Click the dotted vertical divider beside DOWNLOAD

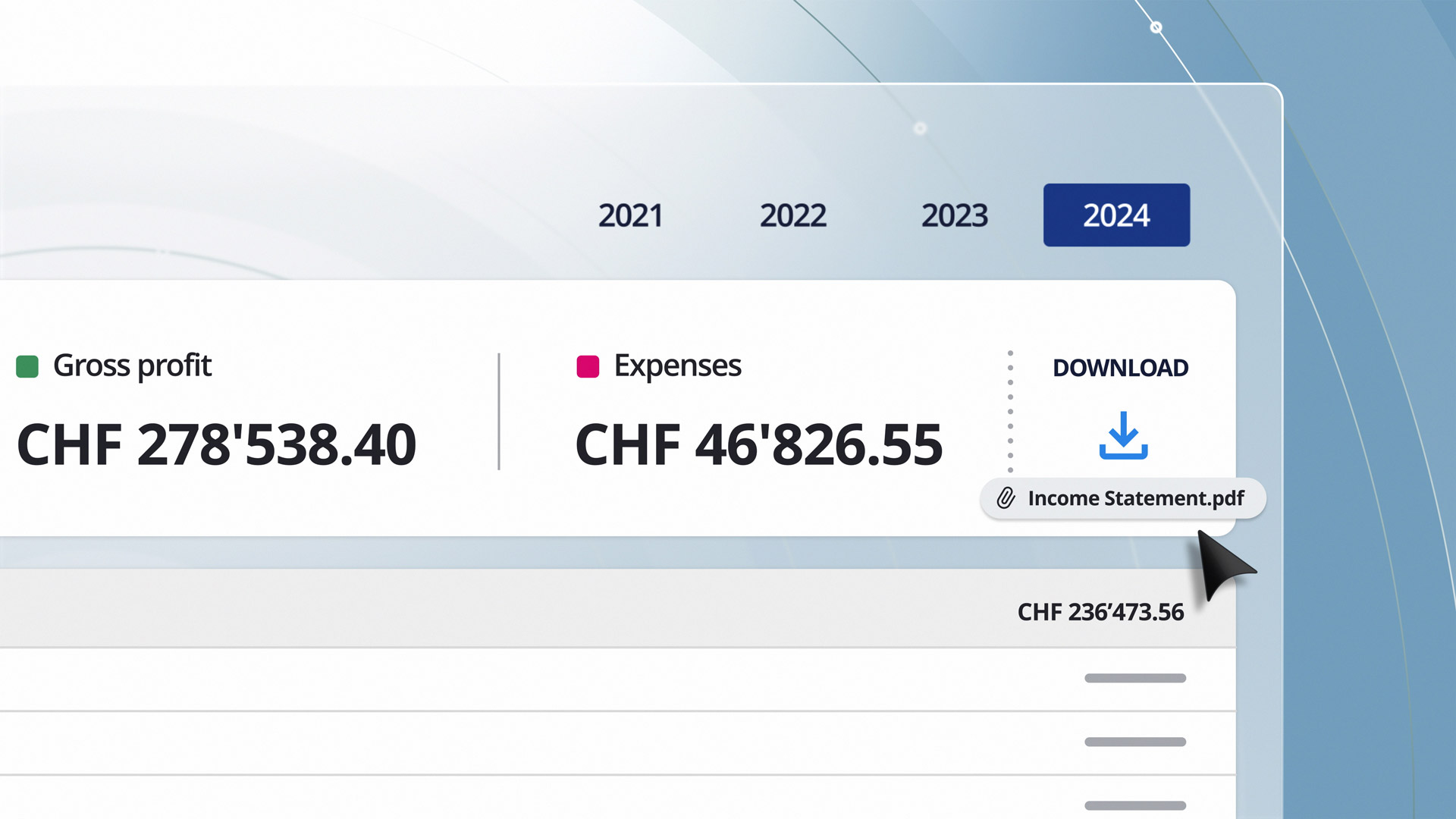point(1010,411)
